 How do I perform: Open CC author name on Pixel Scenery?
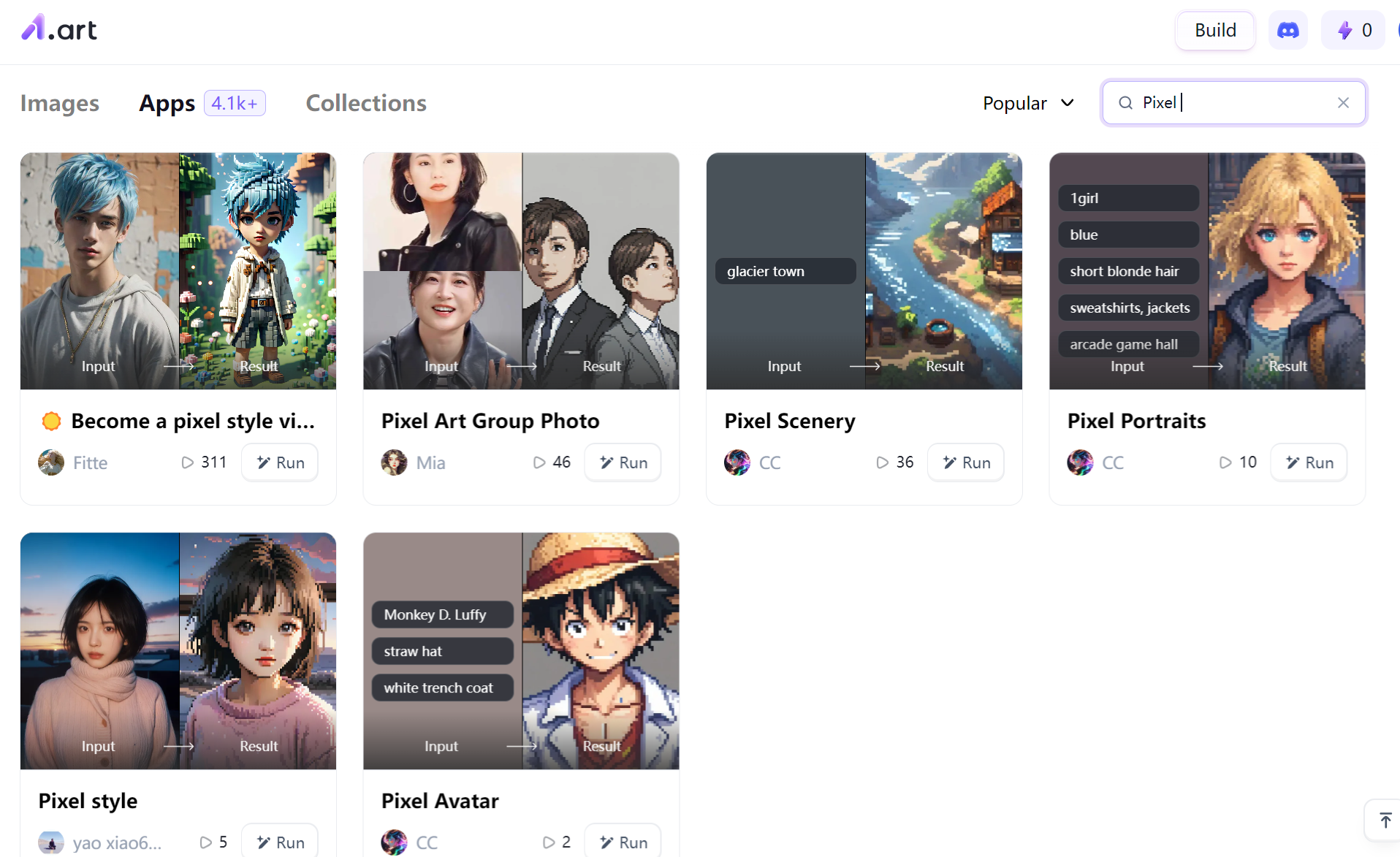click(770, 463)
